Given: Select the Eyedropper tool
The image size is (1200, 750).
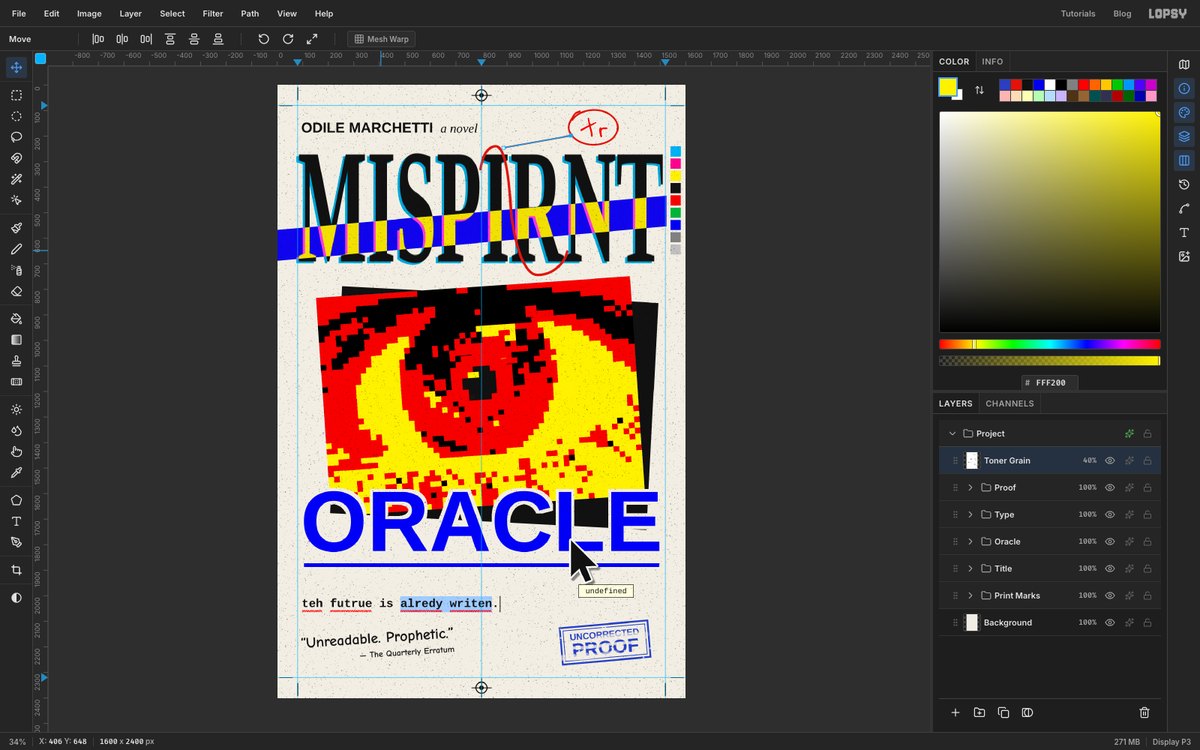Looking at the screenshot, I should point(16,473).
